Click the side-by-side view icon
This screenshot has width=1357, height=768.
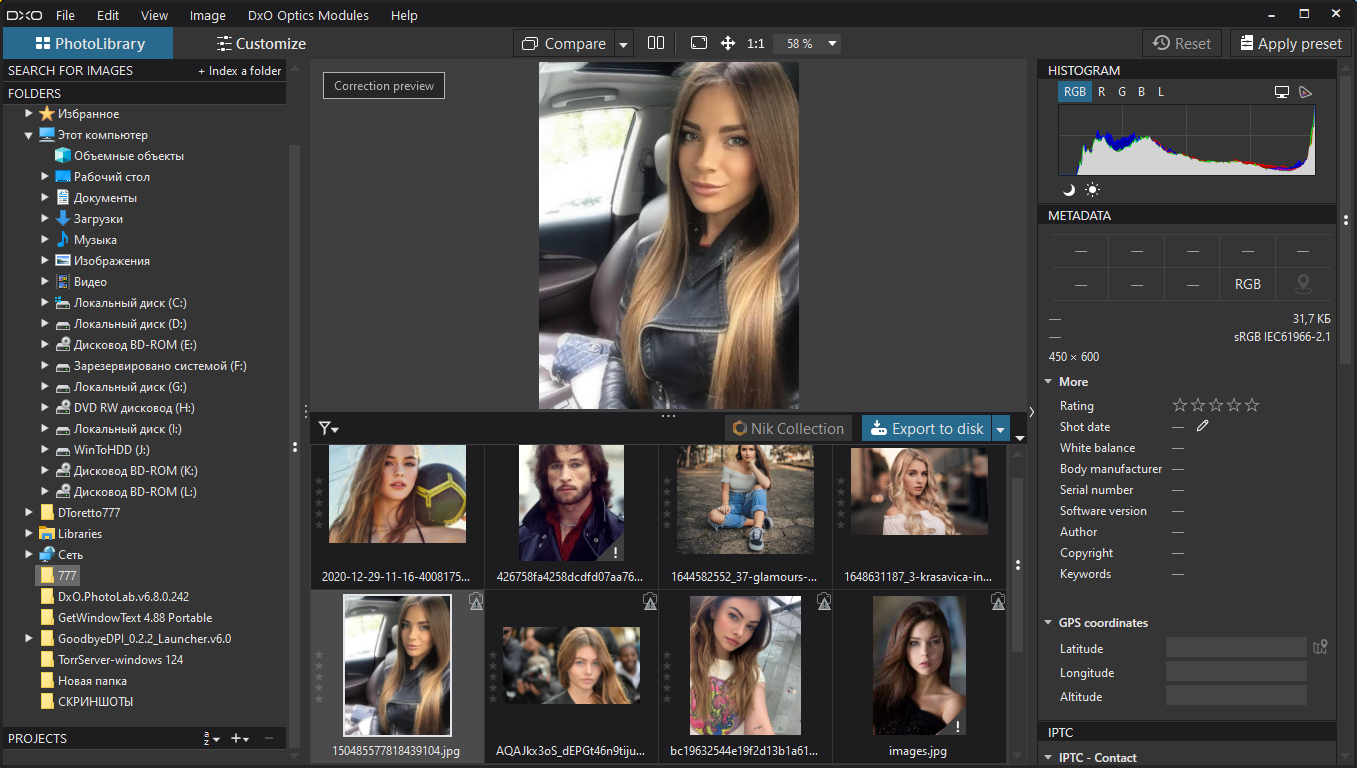click(x=656, y=43)
